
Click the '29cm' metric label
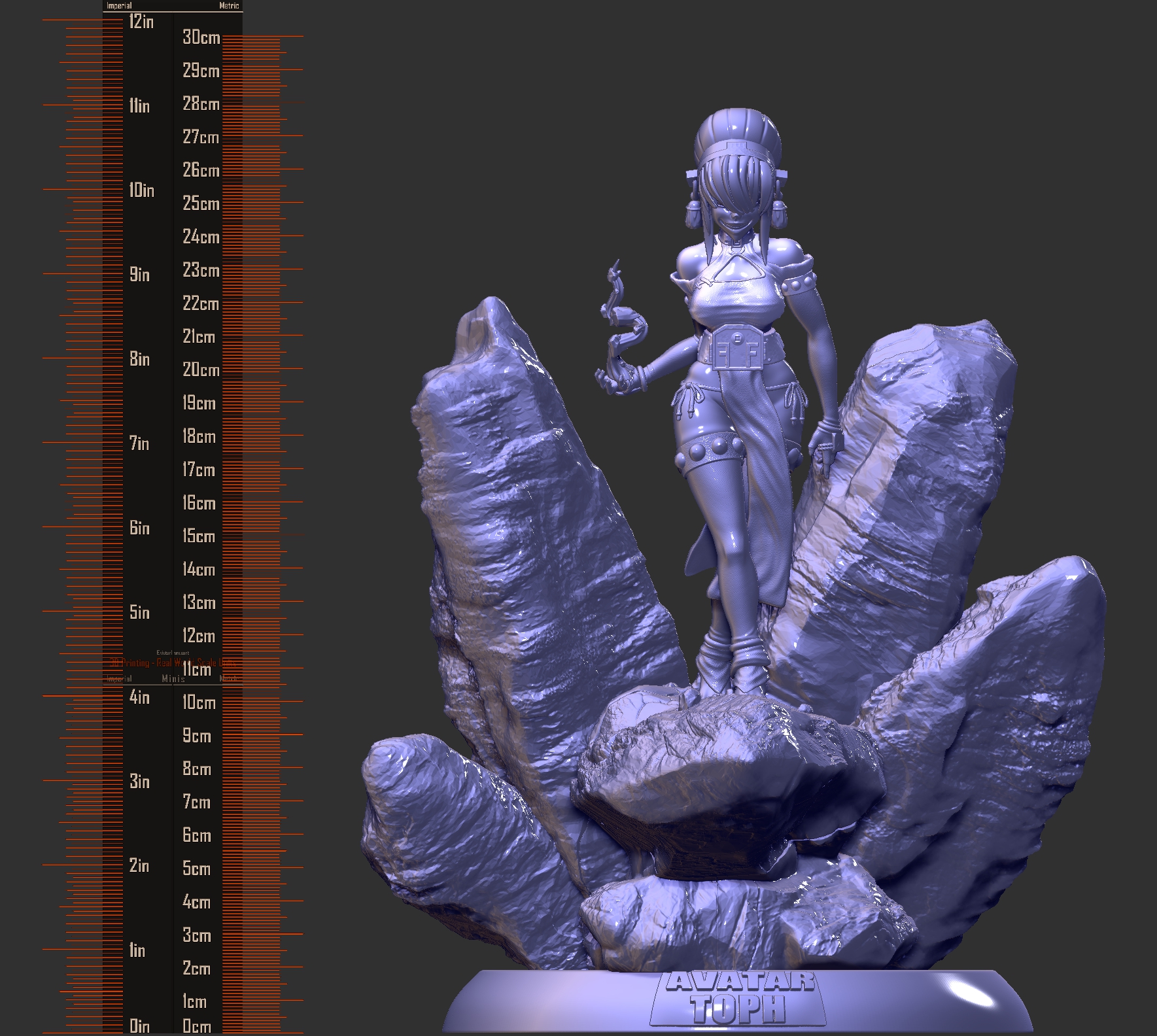tap(201, 71)
